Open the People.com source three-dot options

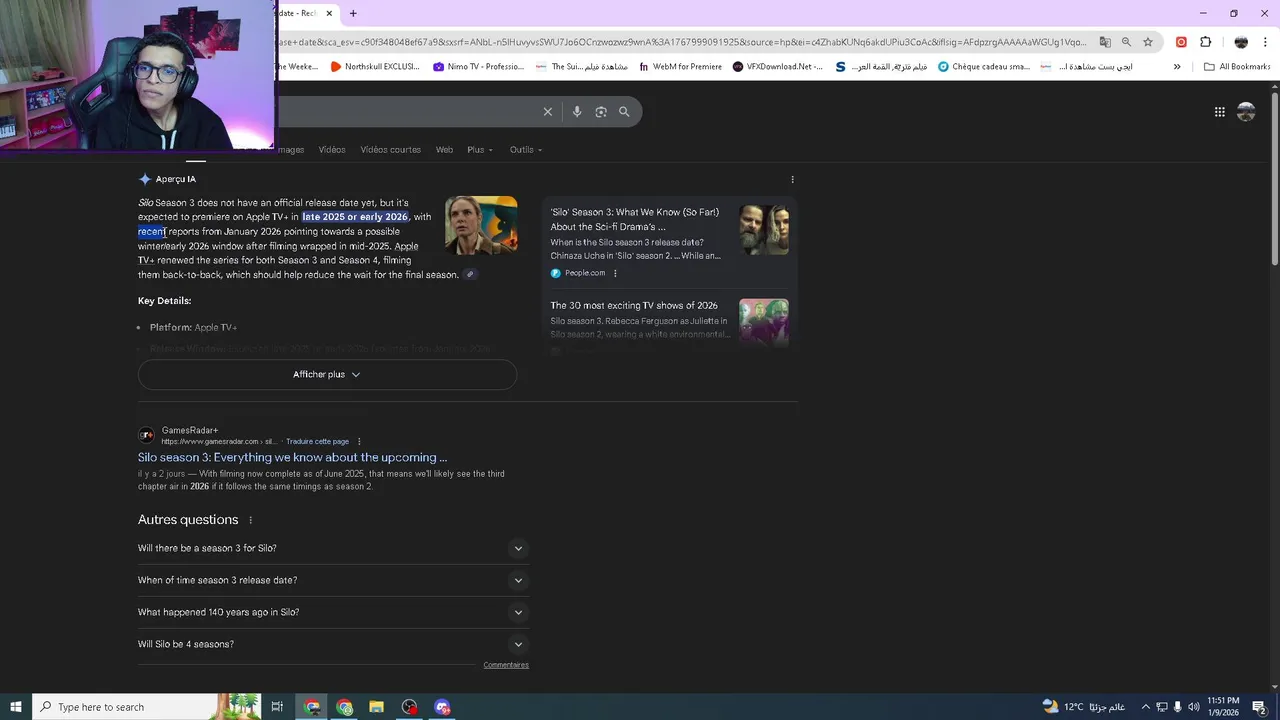click(615, 273)
